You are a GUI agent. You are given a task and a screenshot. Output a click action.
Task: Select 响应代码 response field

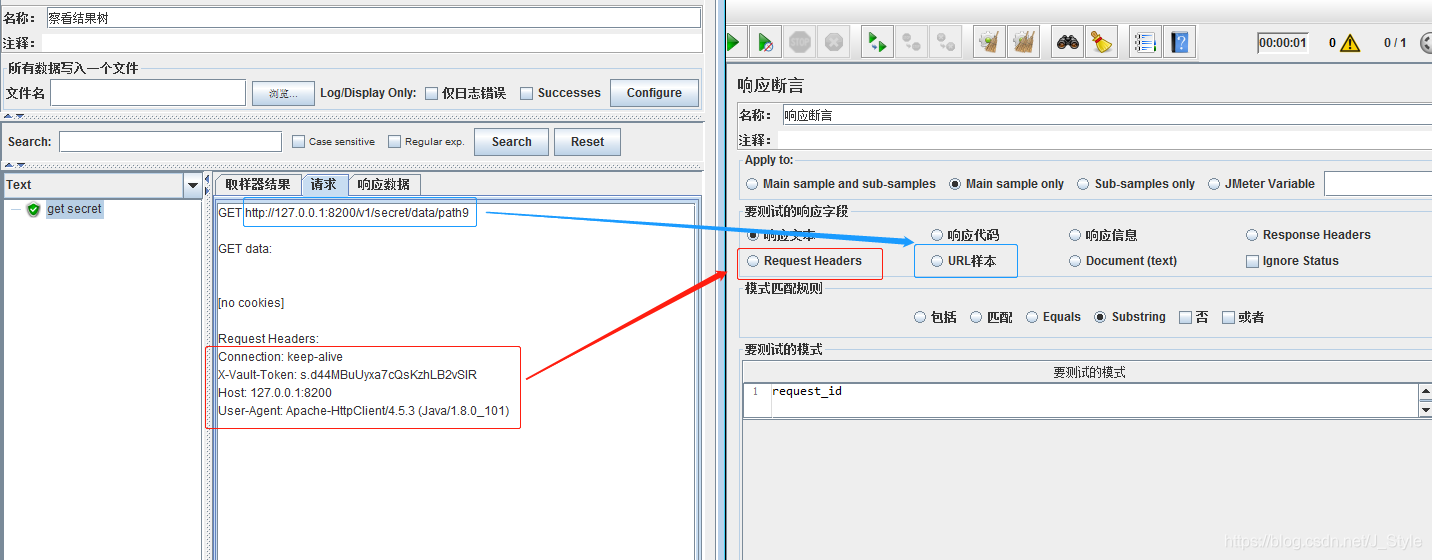tap(937, 235)
